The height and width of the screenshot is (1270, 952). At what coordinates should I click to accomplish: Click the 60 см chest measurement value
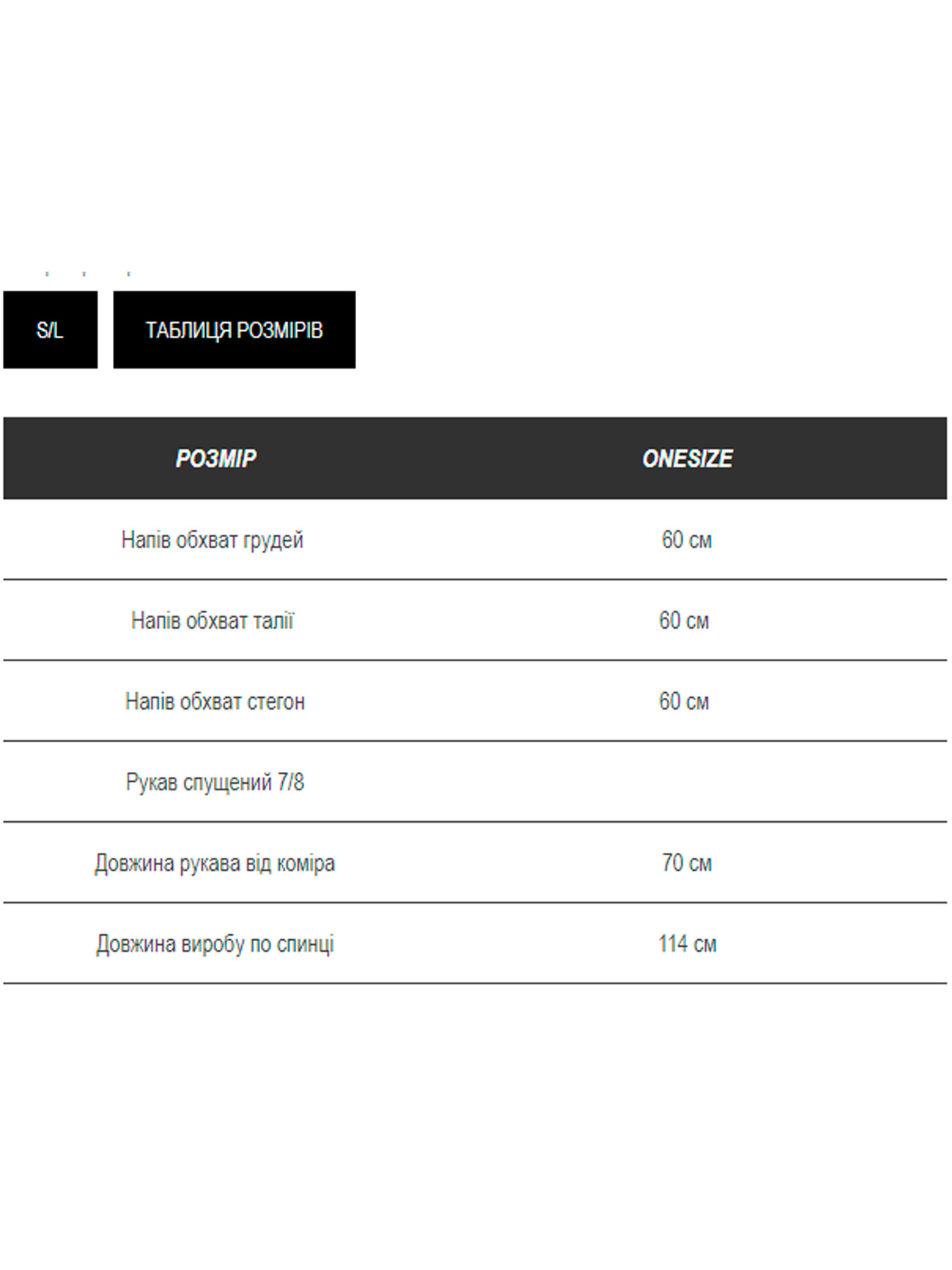pyautogui.click(x=686, y=540)
